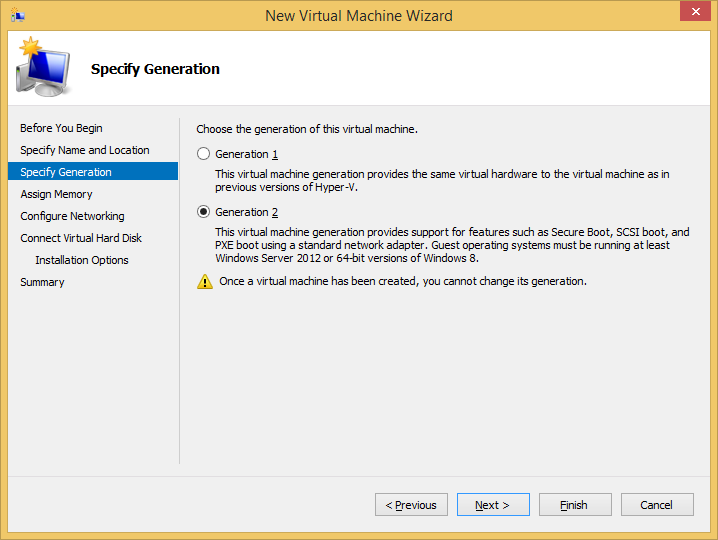Go to the Summary step
718x540 pixels.
pyautogui.click(x=42, y=282)
